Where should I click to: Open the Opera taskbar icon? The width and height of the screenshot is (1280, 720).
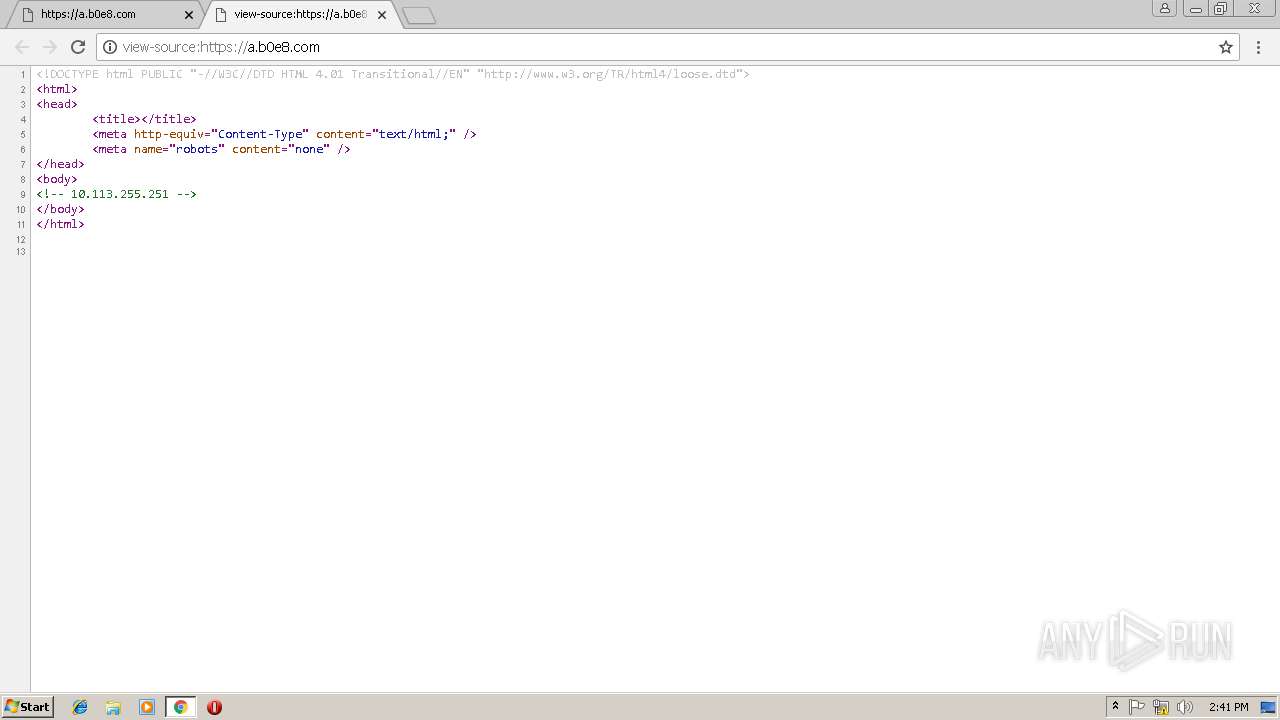coord(214,707)
